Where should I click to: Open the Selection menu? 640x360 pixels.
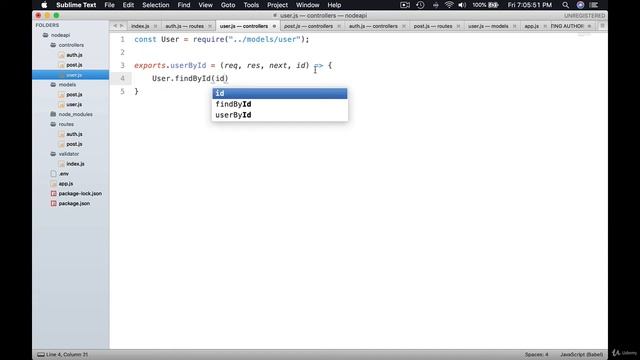click(x=156, y=5)
